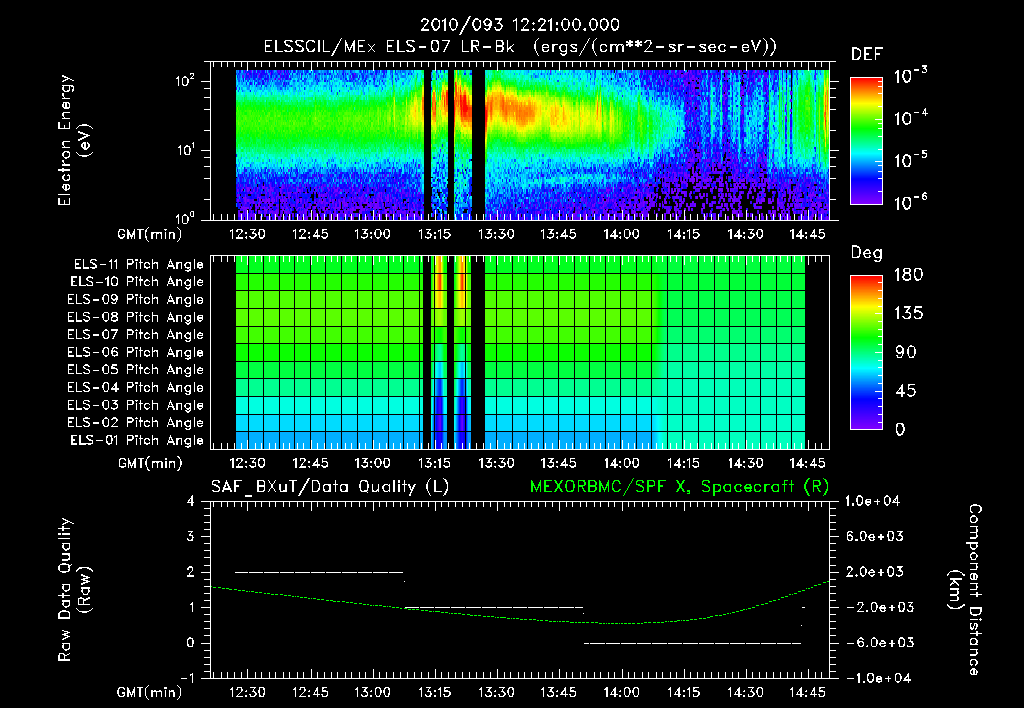Click 12:30 on the data quality time axis
This screenshot has height=708, width=1024.
(248, 692)
